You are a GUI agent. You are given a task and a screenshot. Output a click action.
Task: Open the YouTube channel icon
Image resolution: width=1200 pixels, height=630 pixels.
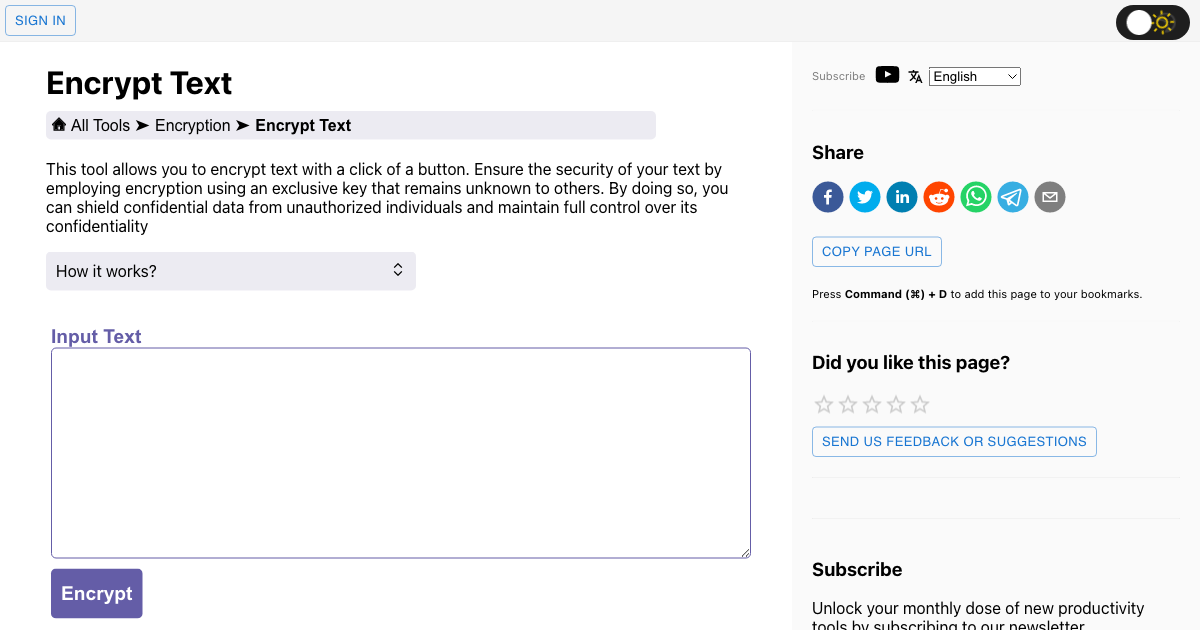coord(887,74)
